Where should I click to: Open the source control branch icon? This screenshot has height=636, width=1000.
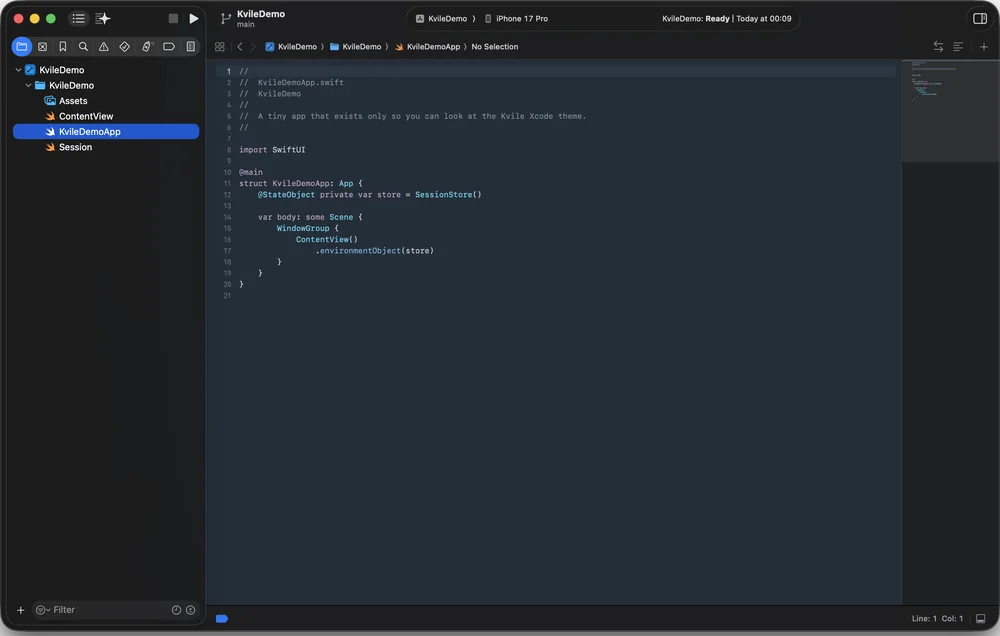tap(225, 18)
